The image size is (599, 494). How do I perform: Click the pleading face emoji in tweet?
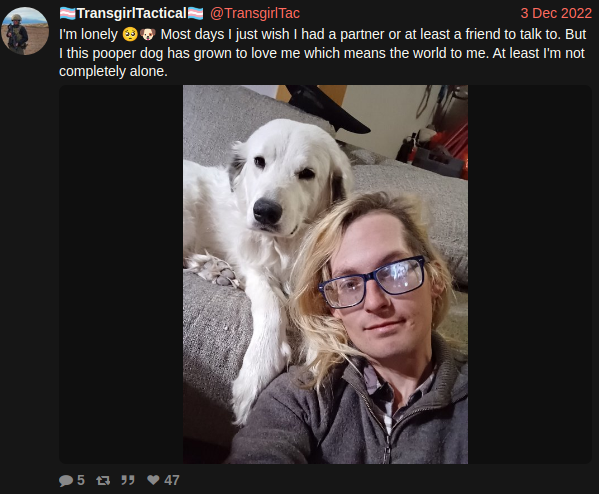130,34
